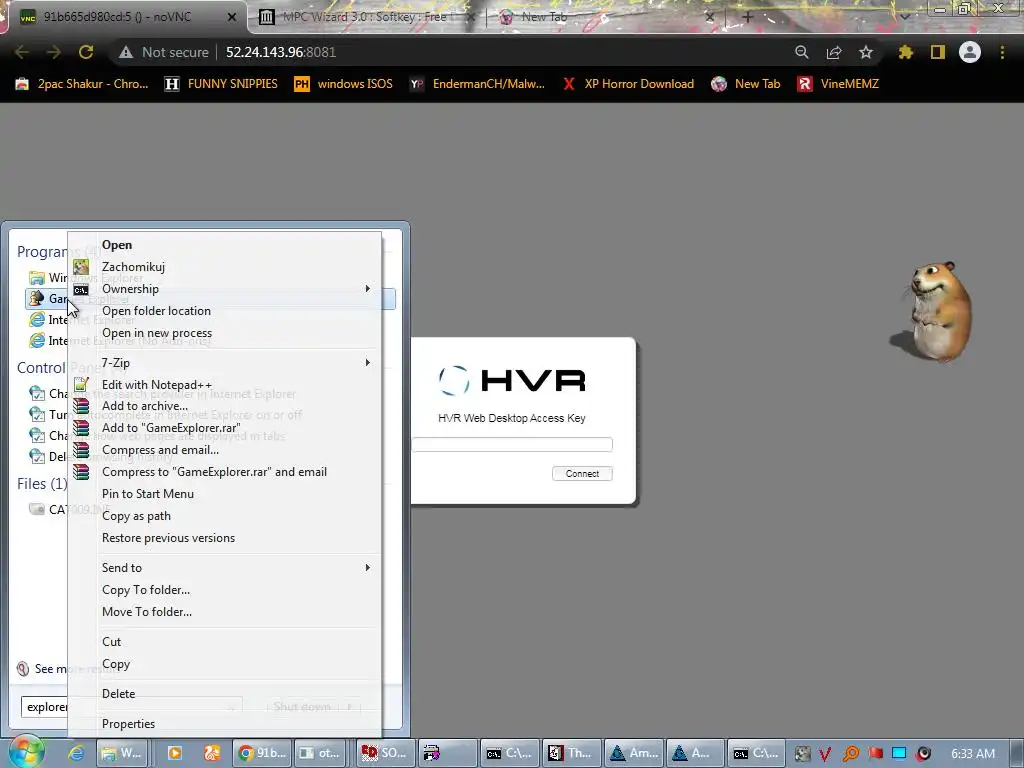This screenshot has height=768, width=1024.
Task: Open the windows ISOS bookmark
Action: (344, 84)
